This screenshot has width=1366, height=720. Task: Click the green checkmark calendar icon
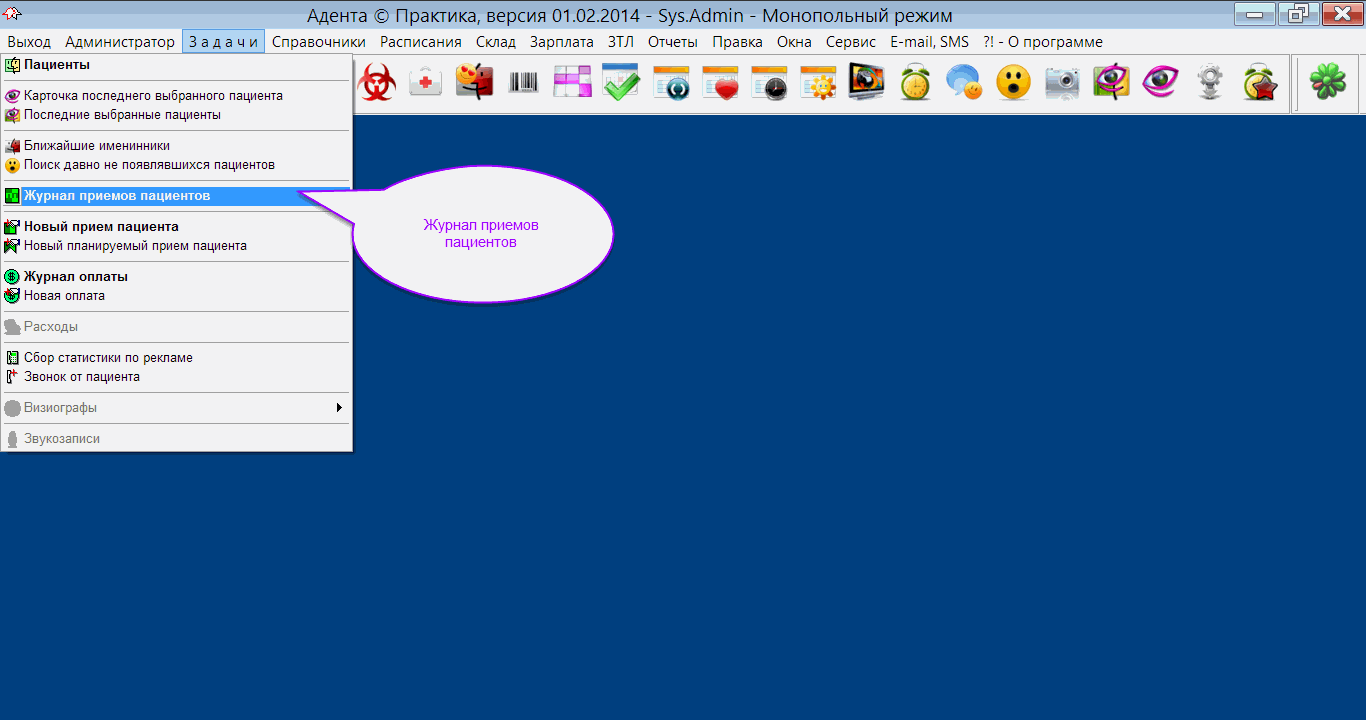coord(621,83)
